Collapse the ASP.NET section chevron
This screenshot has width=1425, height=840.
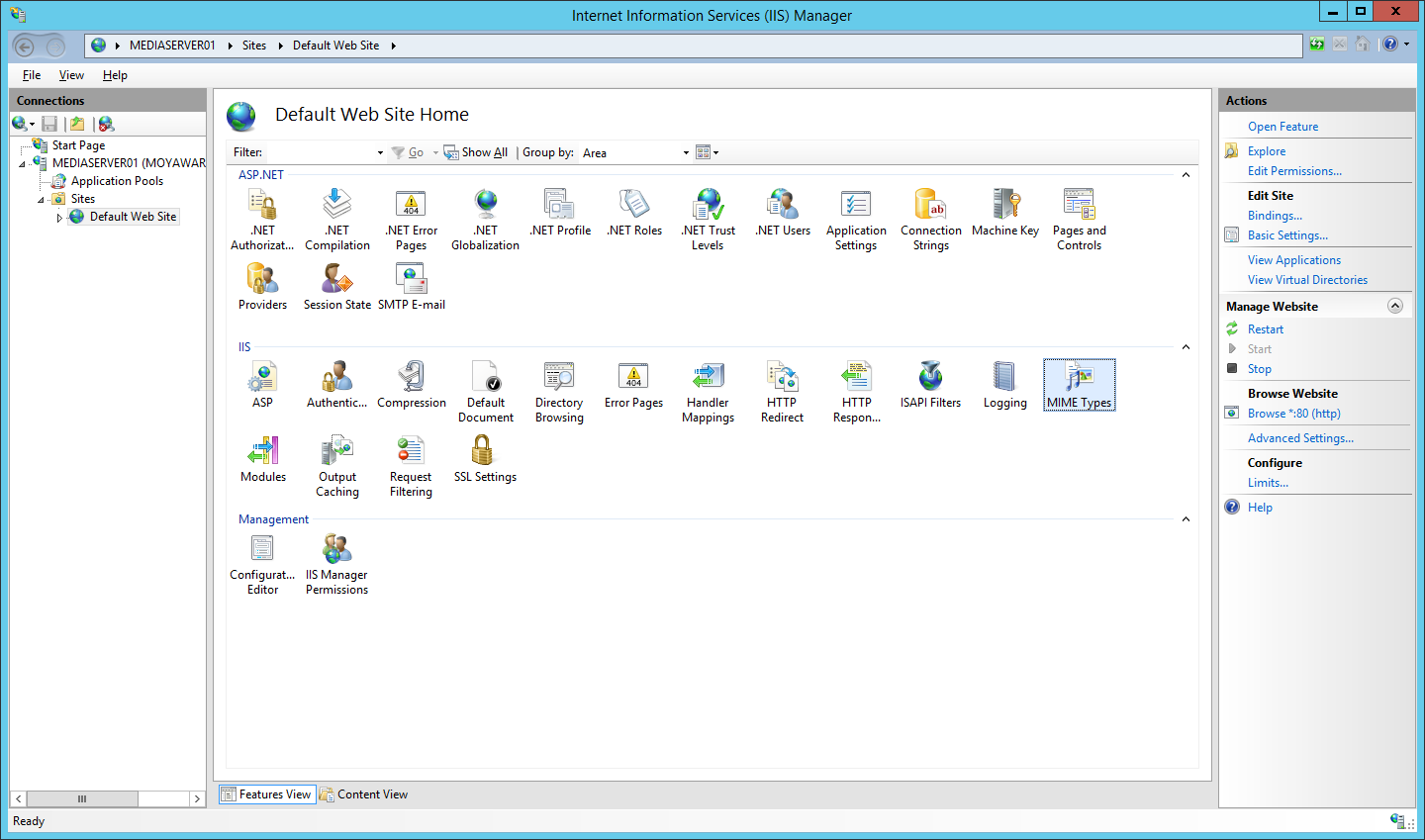click(x=1185, y=174)
